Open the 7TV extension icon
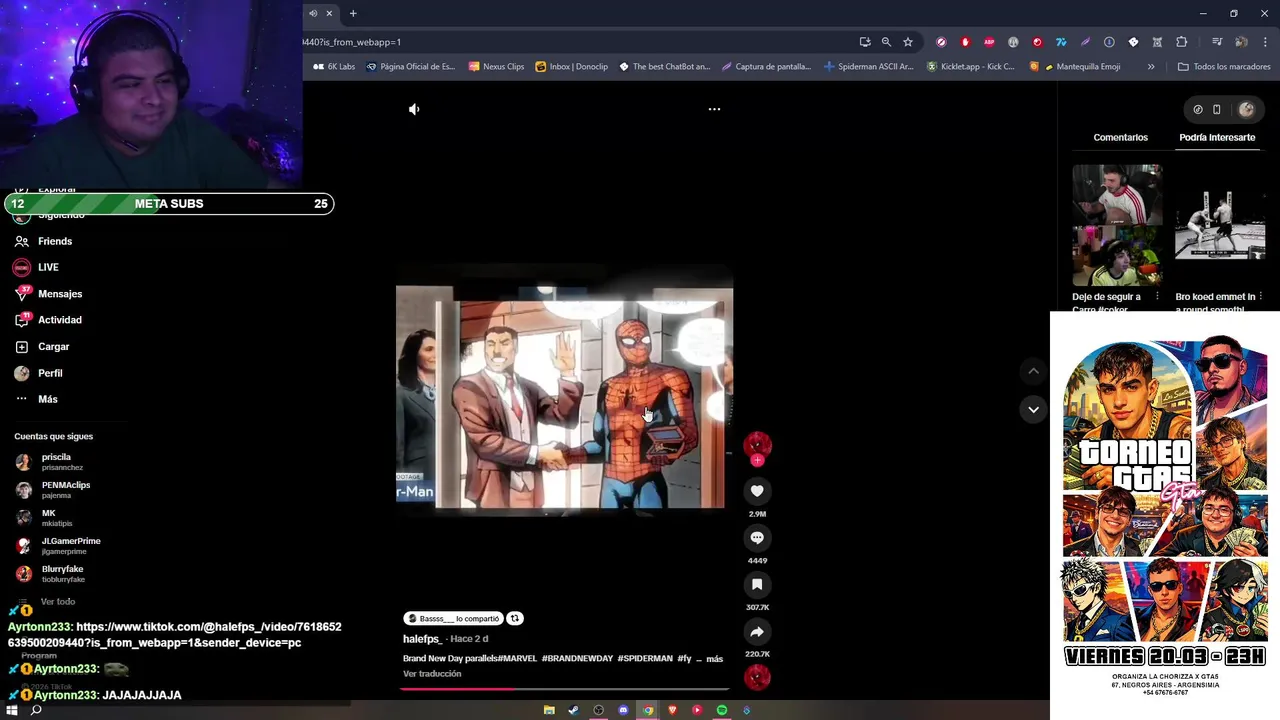The image size is (1280, 720). tap(1061, 42)
